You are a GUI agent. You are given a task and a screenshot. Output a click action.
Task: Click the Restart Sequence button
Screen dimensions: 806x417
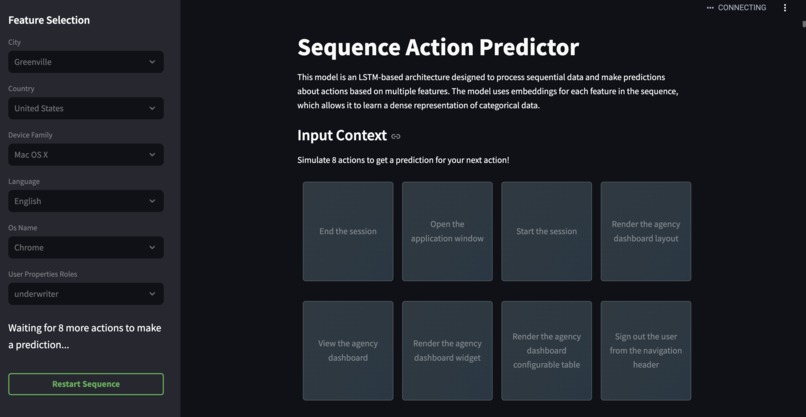click(86, 384)
